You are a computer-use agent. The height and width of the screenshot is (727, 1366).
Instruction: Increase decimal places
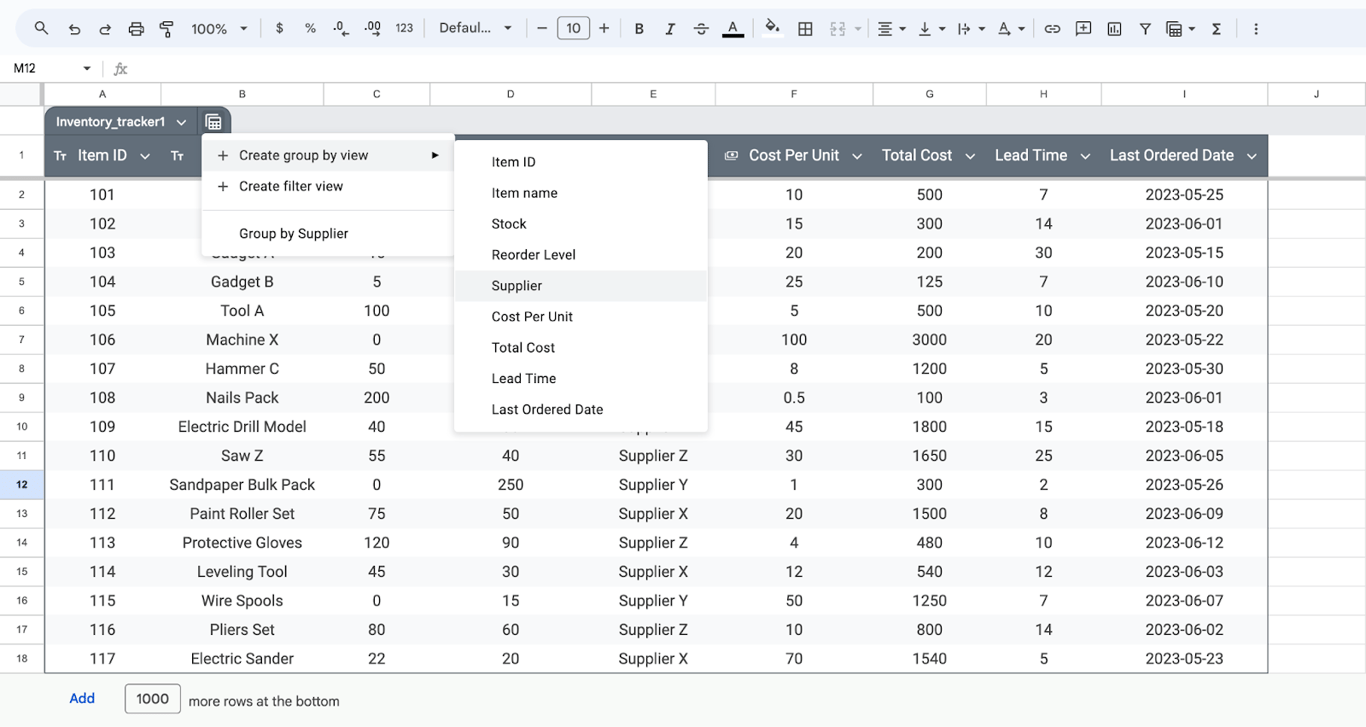click(x=373, y=29)
